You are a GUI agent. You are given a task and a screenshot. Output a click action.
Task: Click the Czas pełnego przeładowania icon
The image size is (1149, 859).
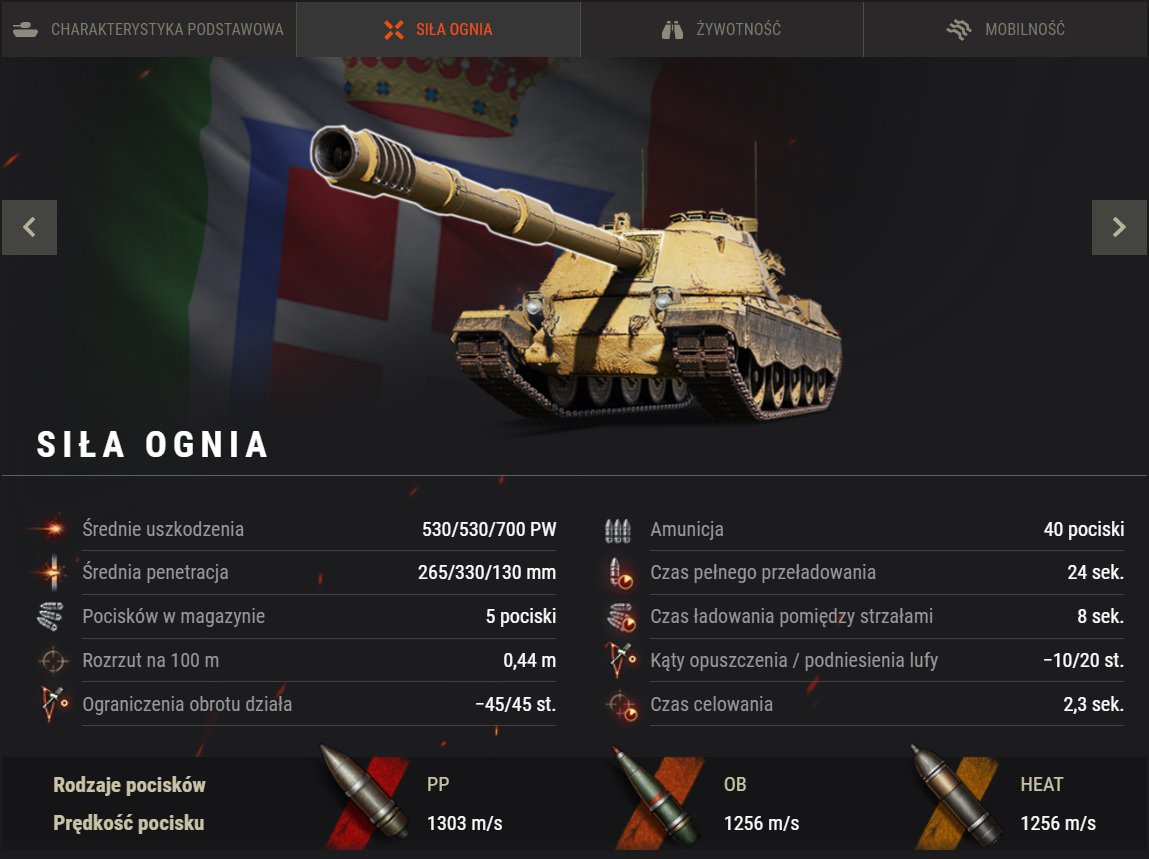(621, 573)
